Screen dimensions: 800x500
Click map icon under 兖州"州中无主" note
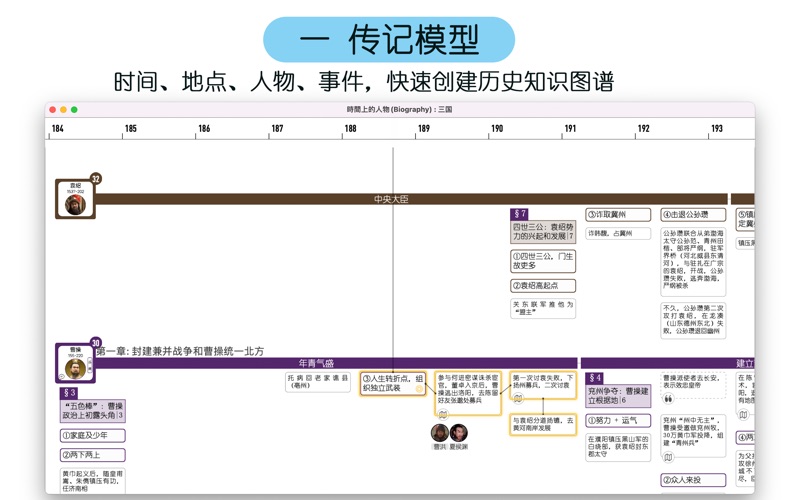tap(668, 458)
